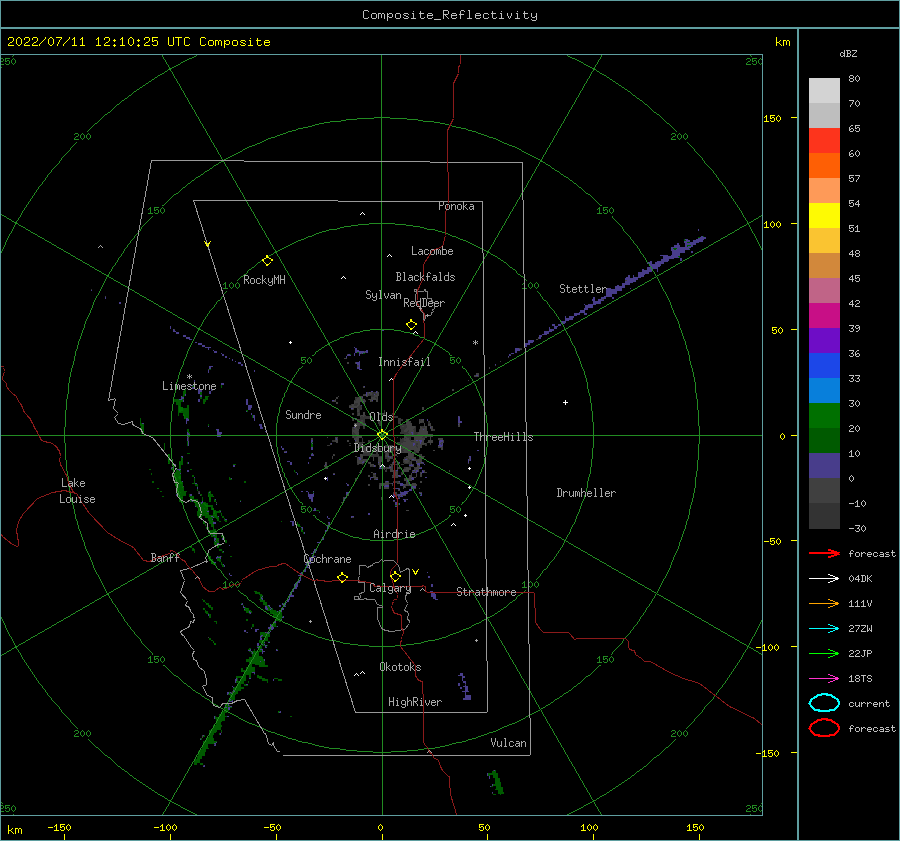The width and height of the screenshot is (900, 841).
Task: Click the dBZ legend heading
Action: click(x=848, y=53)
